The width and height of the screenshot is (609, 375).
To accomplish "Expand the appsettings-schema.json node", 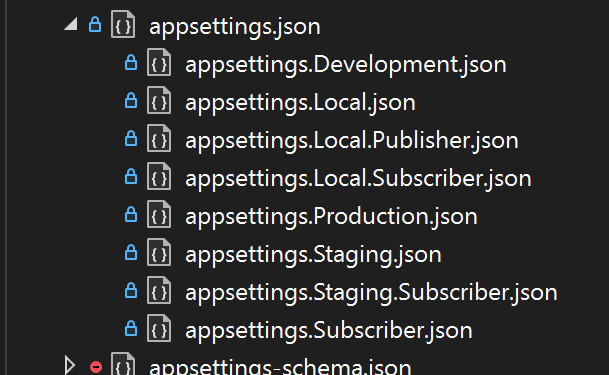I will (70, 365).
